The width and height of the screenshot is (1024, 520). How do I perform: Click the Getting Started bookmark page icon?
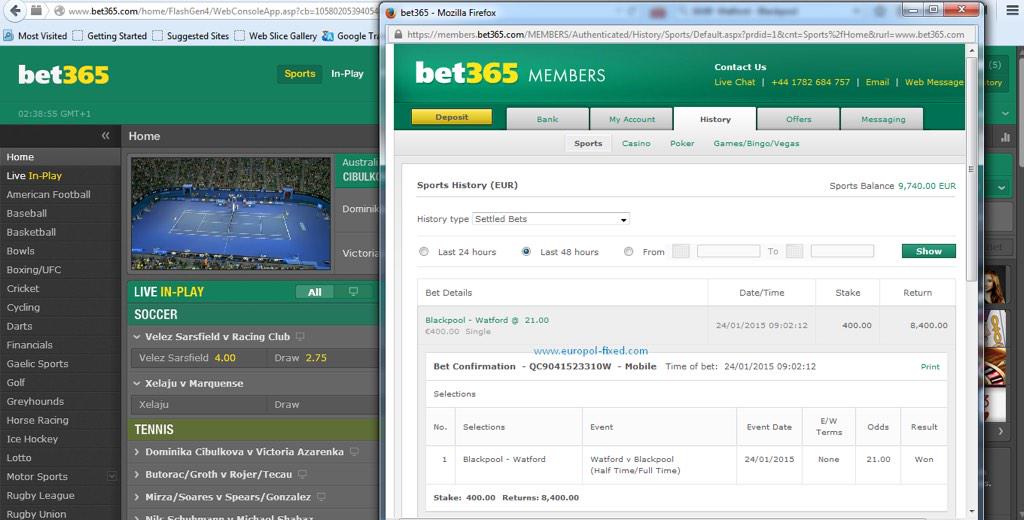pyautogui.click(x=78, y=36)
